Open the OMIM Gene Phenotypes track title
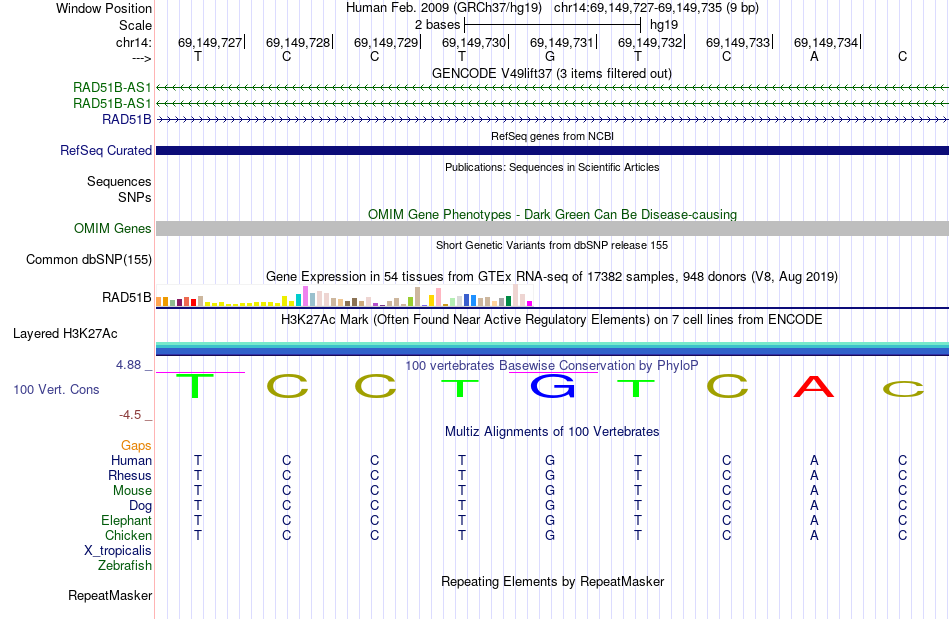Screen dimensions: 950x619 click(552, 214)
